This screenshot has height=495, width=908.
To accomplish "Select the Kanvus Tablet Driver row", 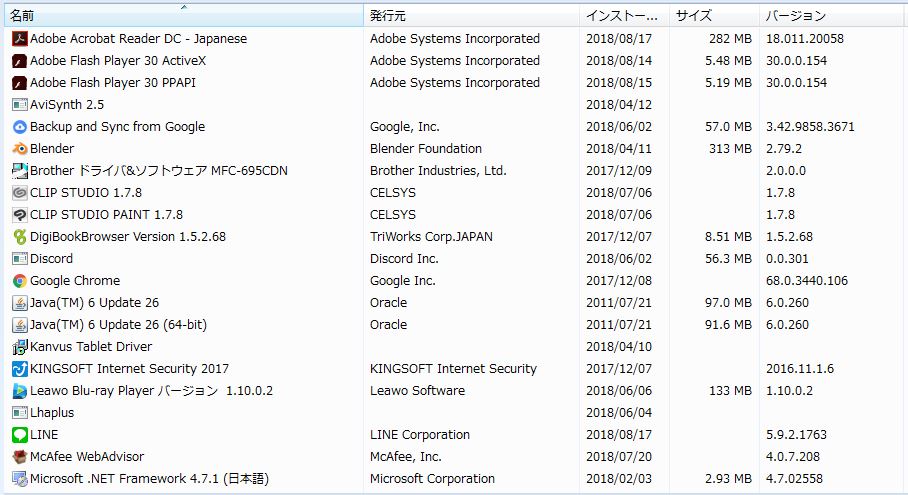I will click(x=91, y=347).
